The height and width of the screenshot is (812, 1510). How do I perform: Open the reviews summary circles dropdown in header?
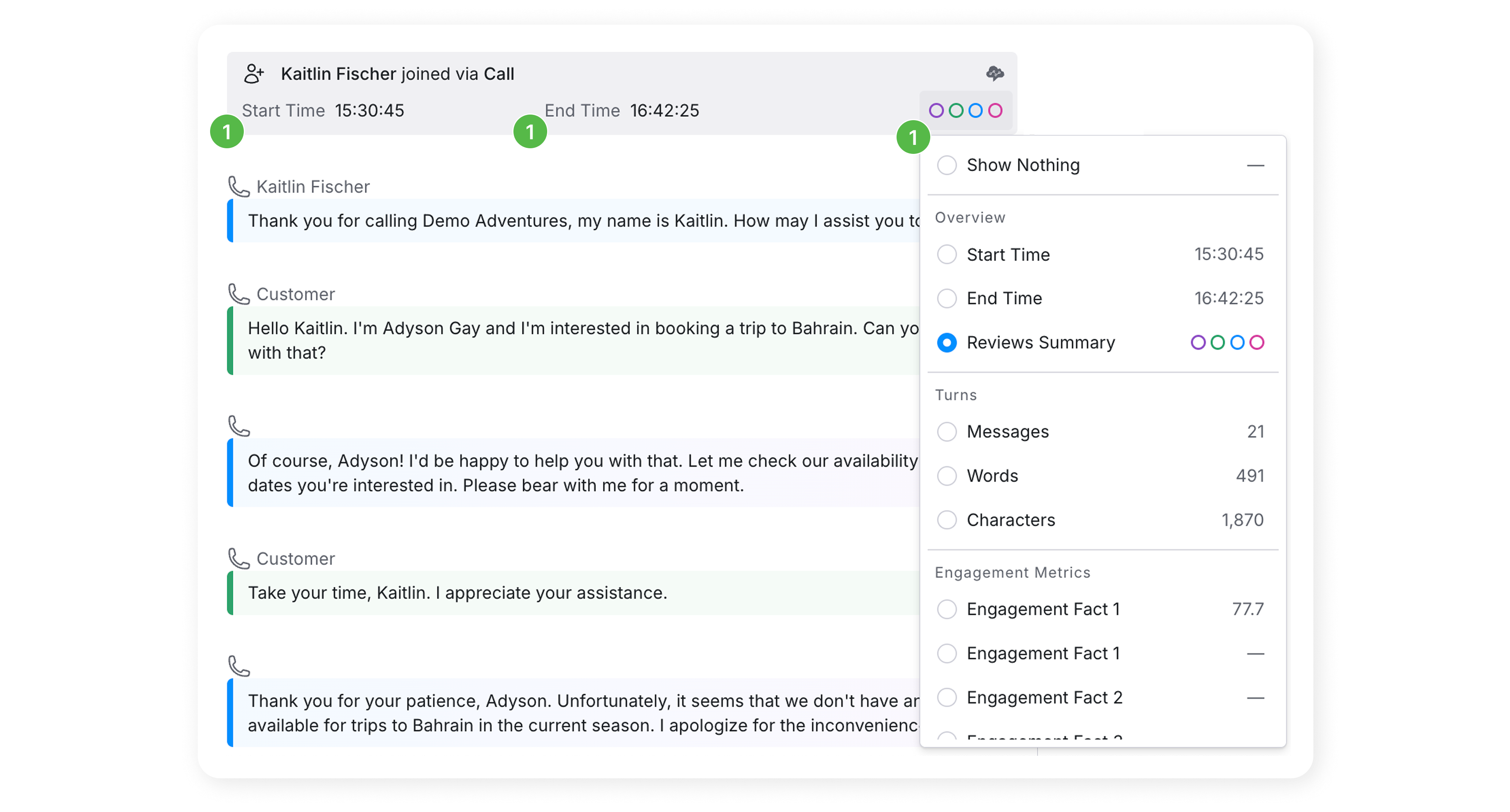click(x=965, y=111)
